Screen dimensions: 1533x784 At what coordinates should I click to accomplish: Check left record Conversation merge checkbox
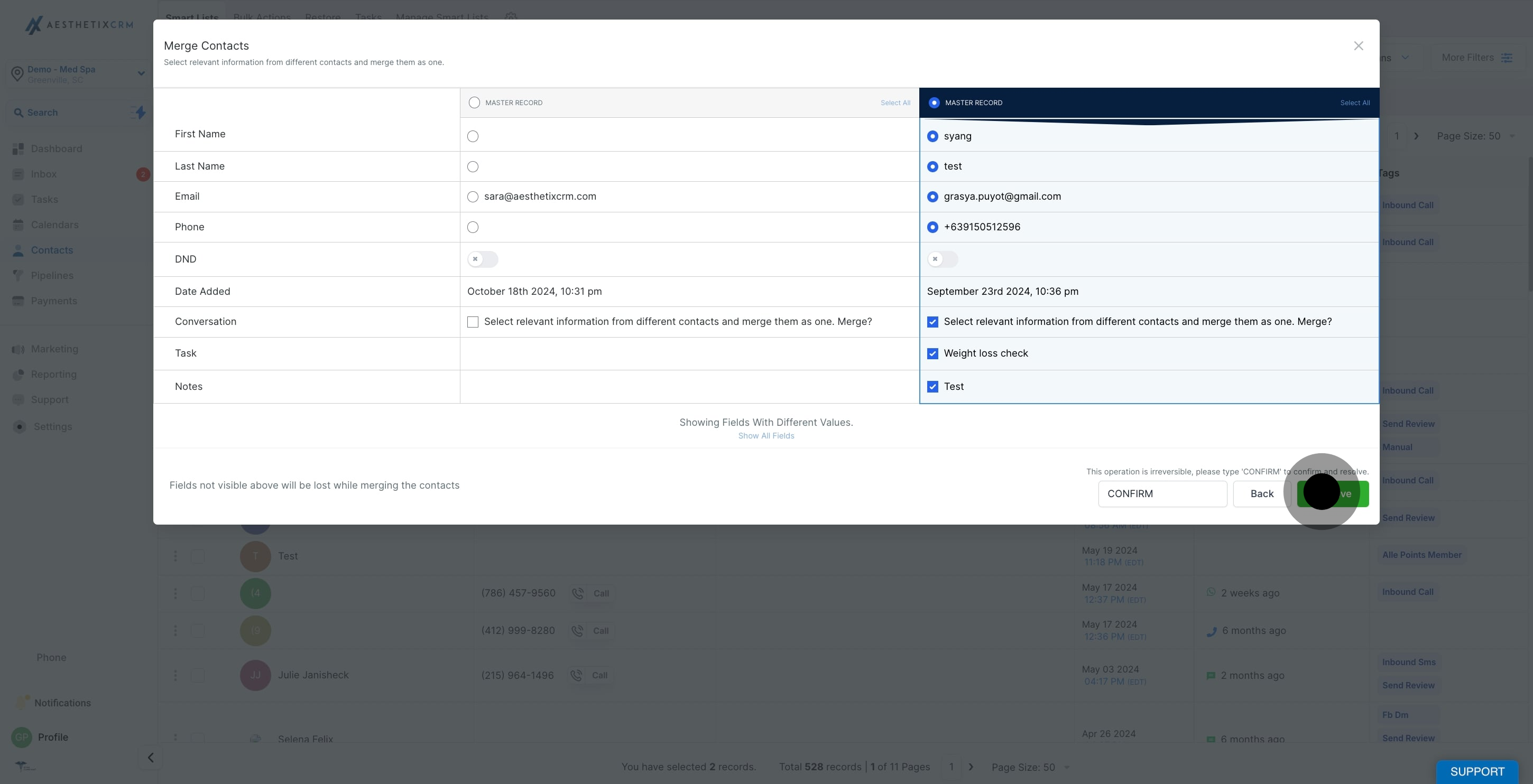473,322
